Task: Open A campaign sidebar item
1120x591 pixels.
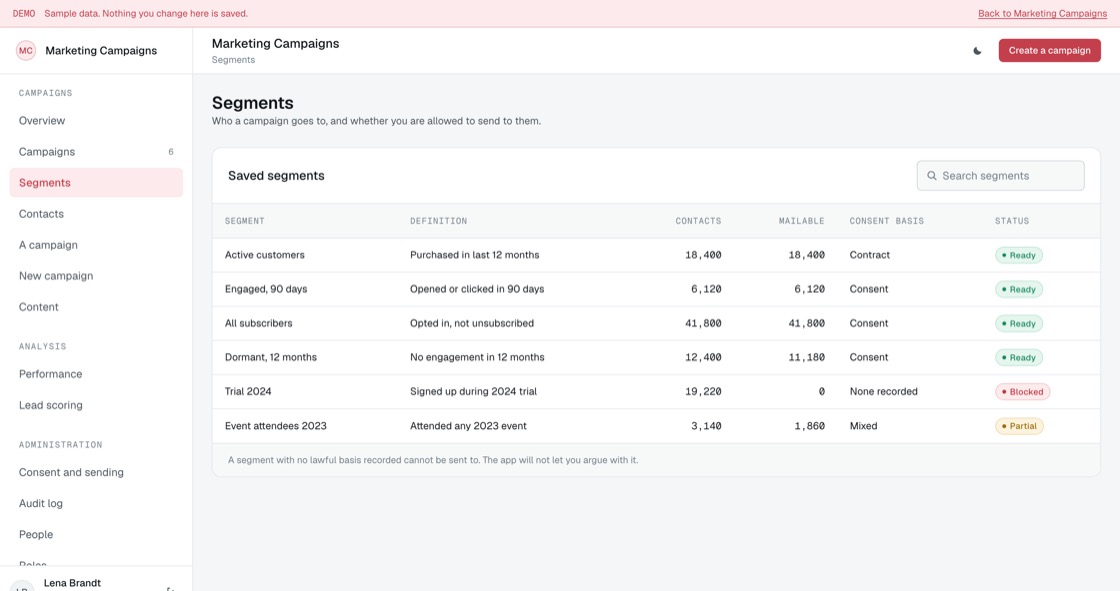Action: (x=96, y=245)
